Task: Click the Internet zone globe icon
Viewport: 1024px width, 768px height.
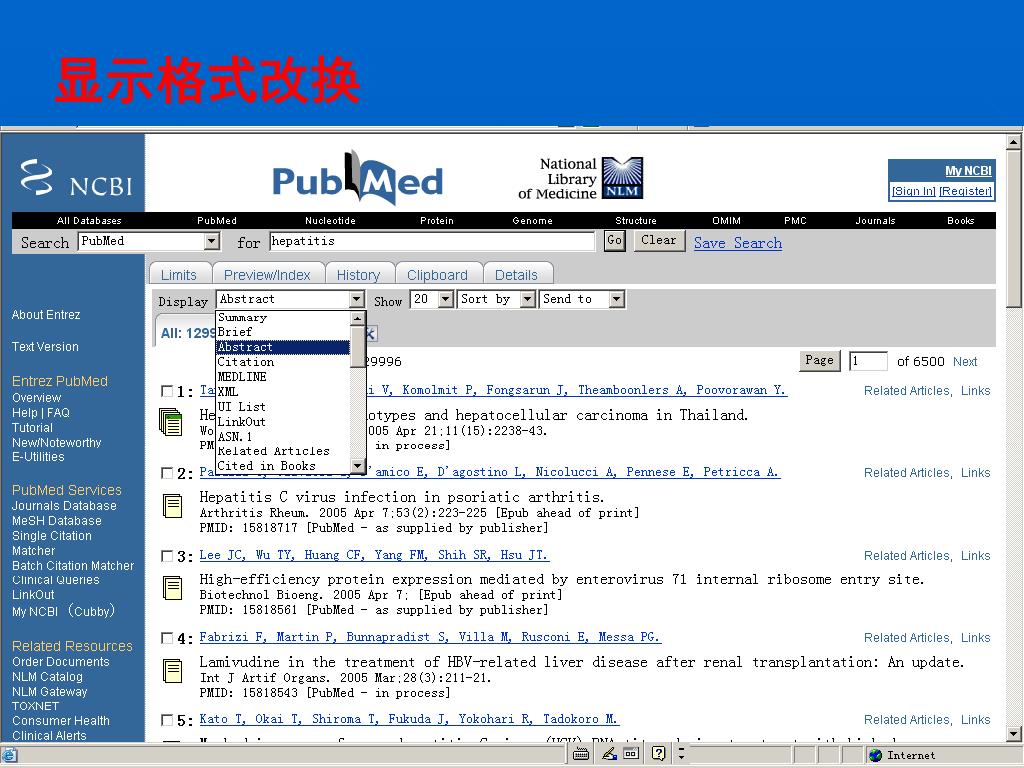Action: (x=876, y=755)
